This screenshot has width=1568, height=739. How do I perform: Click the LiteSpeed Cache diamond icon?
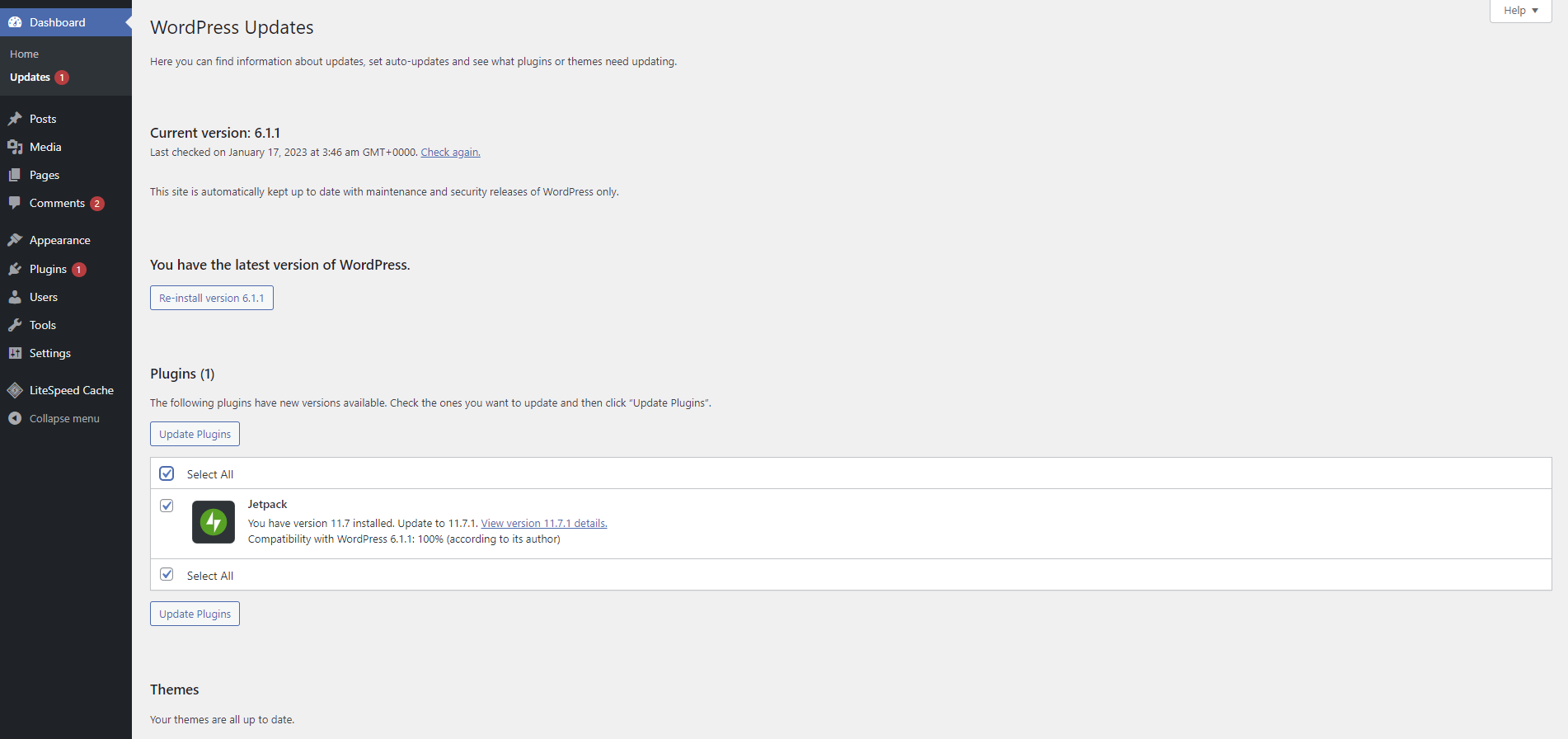click(15, 390)
